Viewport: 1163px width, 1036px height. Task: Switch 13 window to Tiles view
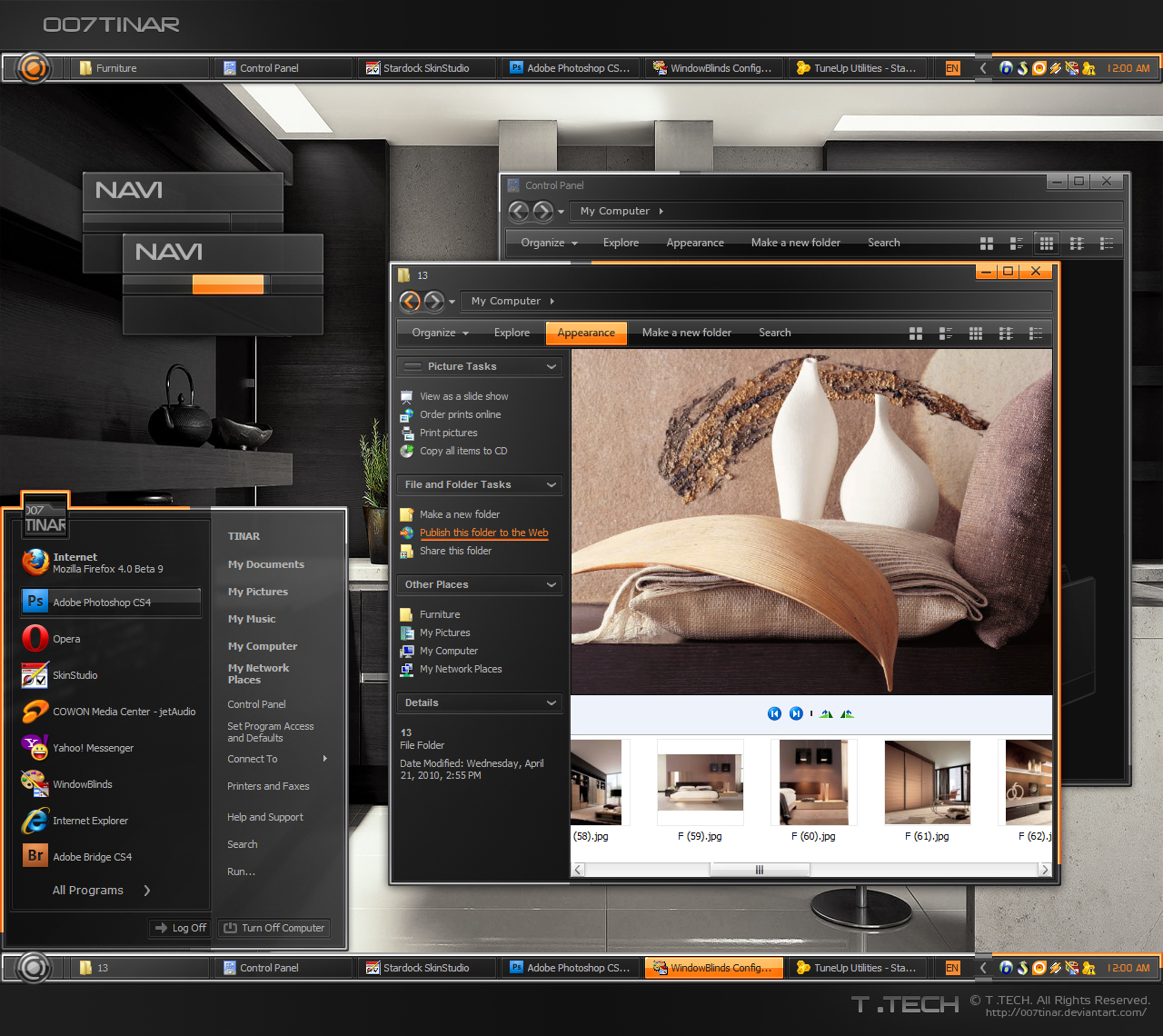click(945, 334)
